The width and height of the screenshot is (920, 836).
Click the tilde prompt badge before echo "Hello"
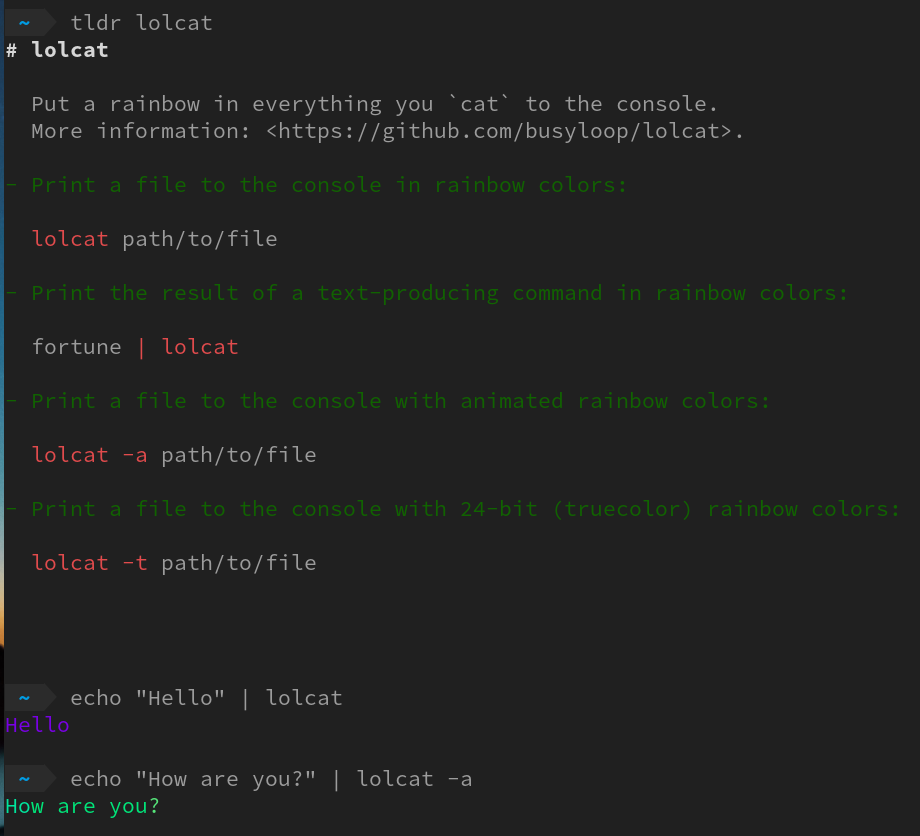point(25,698)
